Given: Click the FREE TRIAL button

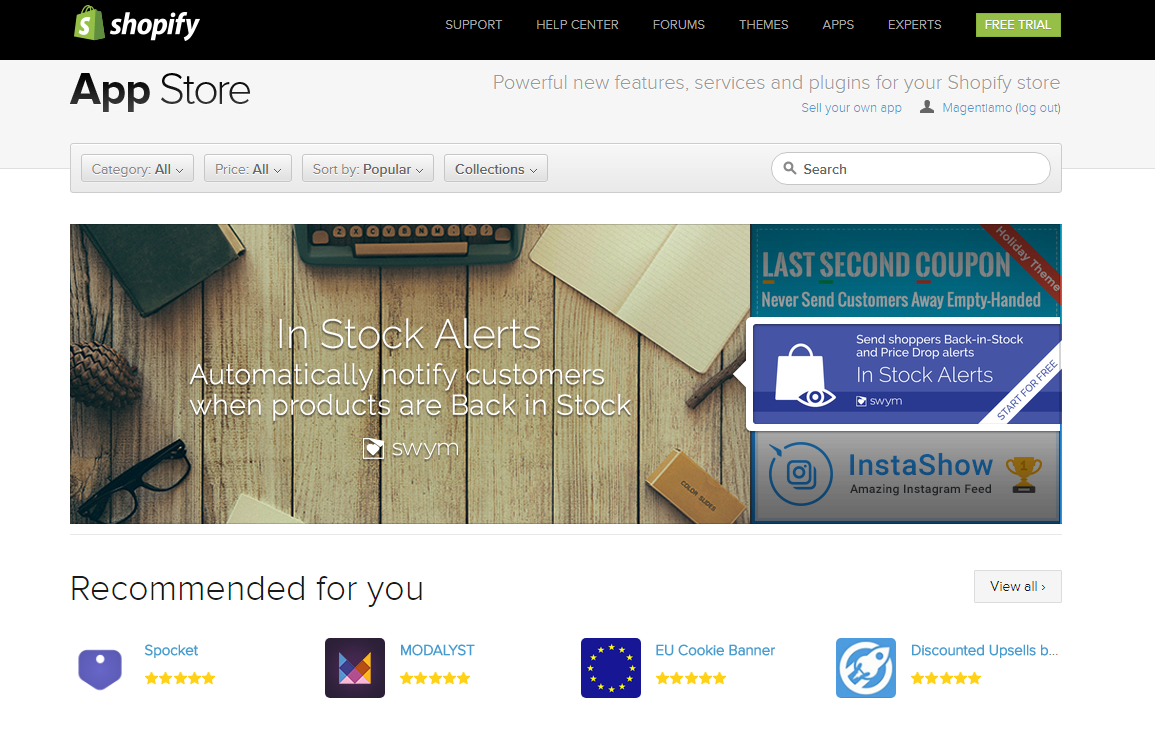Looking at the screenshot, I should point(1018,24).
